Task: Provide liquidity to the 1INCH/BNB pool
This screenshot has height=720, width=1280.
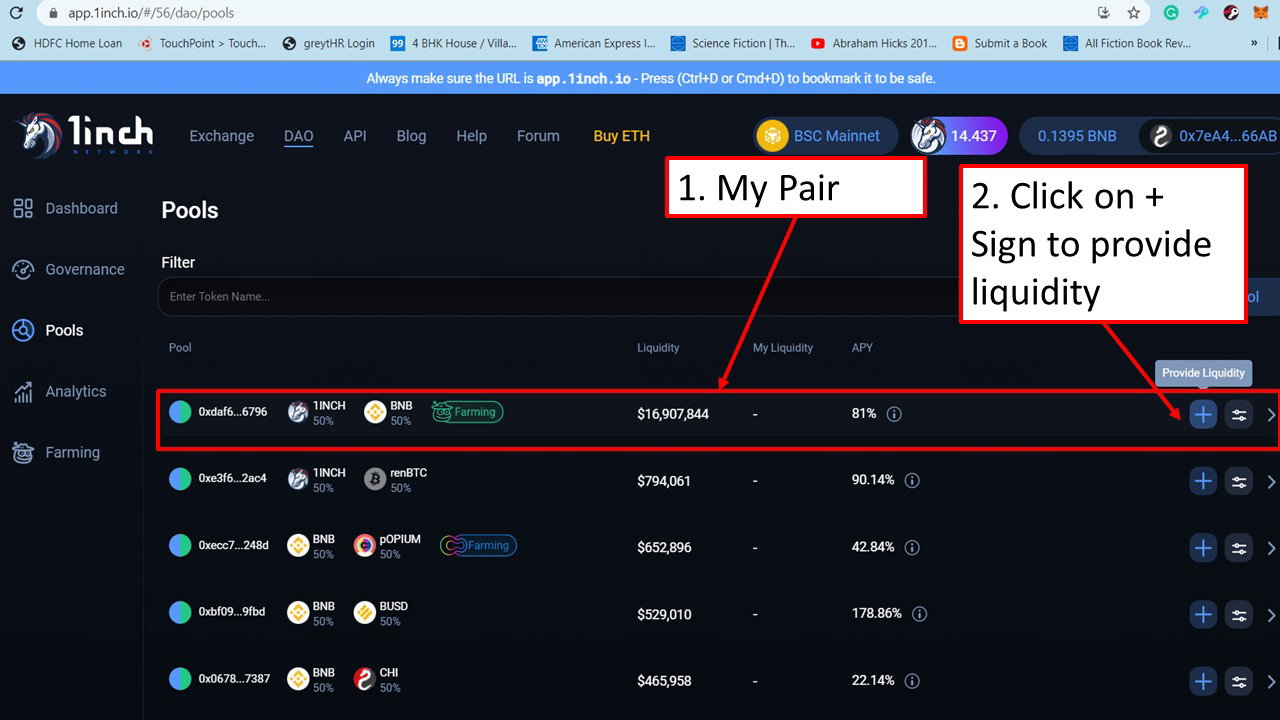Action: pyautogui.click(x=1203, y=414)
